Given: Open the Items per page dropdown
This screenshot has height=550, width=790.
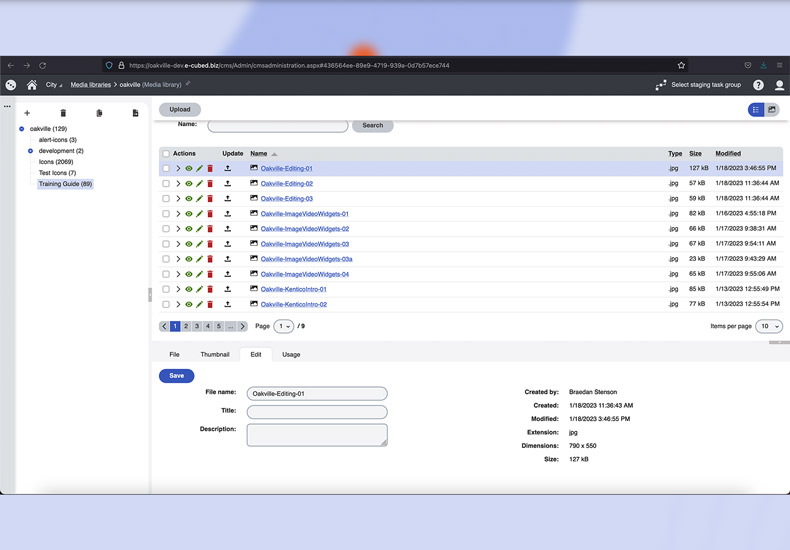Looking at the screenshot, I should (769, 326).
